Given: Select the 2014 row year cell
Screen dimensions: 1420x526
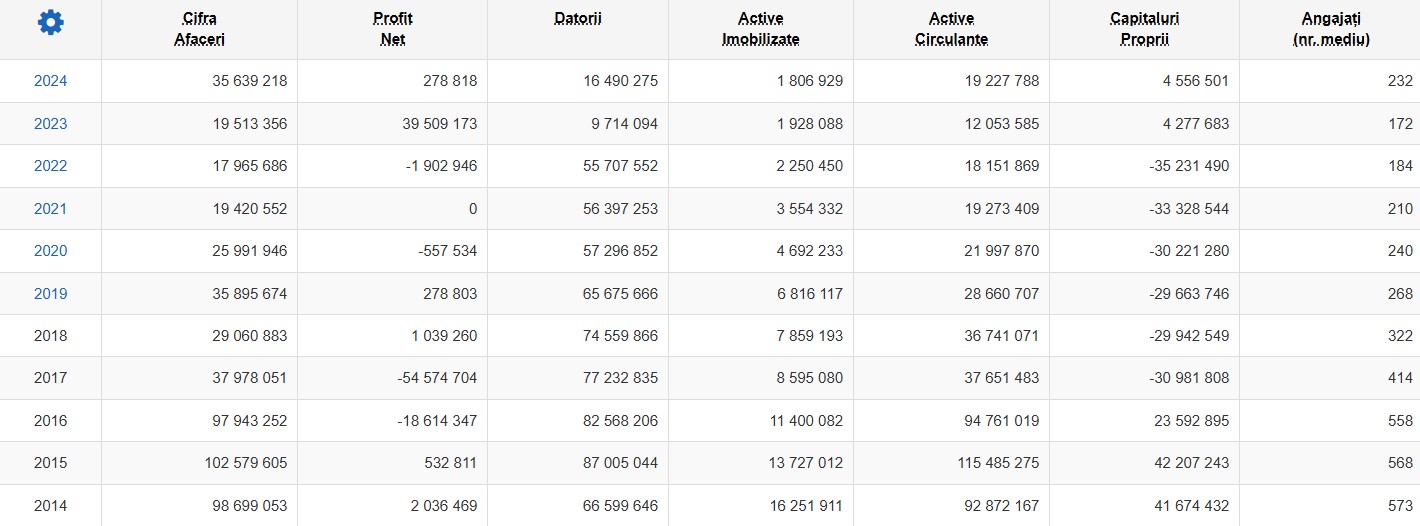Looking at the screenshot, I should pos(51,506).
